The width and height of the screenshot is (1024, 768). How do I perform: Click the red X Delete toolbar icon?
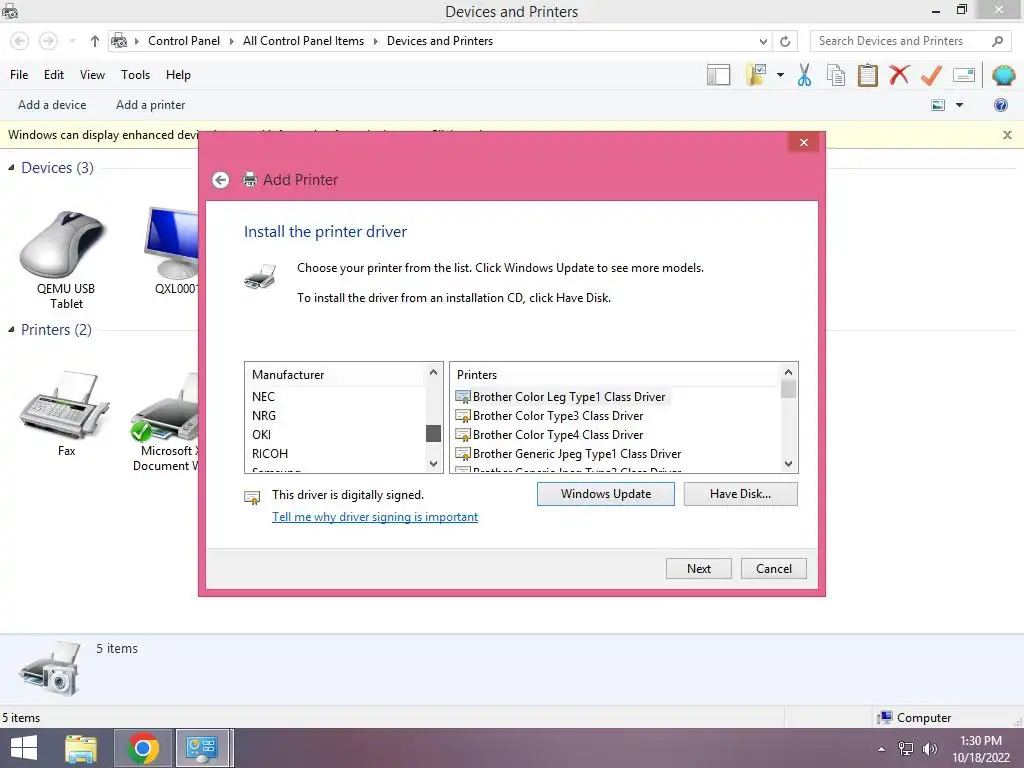[x=899, y=75]
